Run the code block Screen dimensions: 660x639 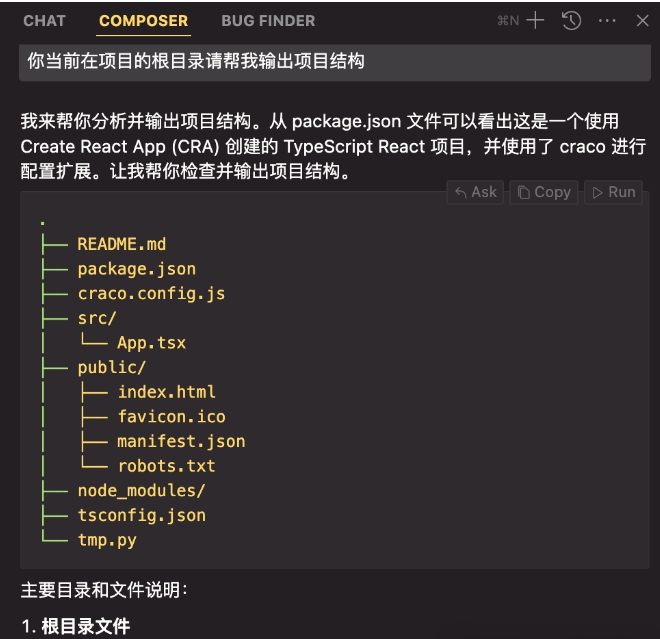(x=611, y=192)
